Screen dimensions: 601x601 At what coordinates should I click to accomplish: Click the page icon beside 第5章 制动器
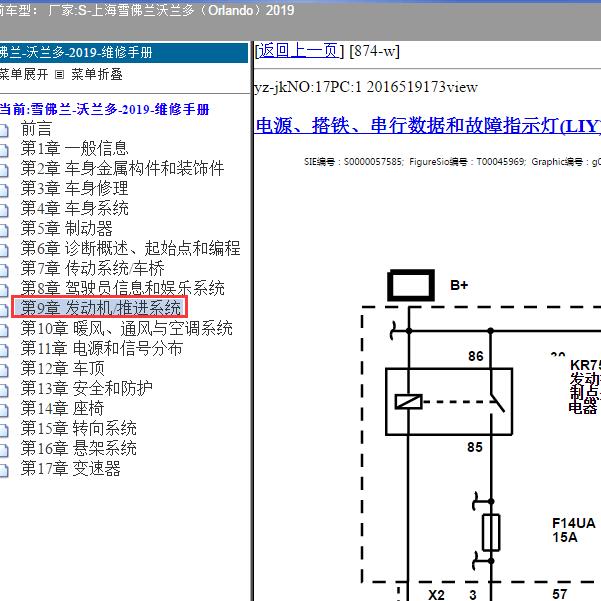tap(4, 230)
